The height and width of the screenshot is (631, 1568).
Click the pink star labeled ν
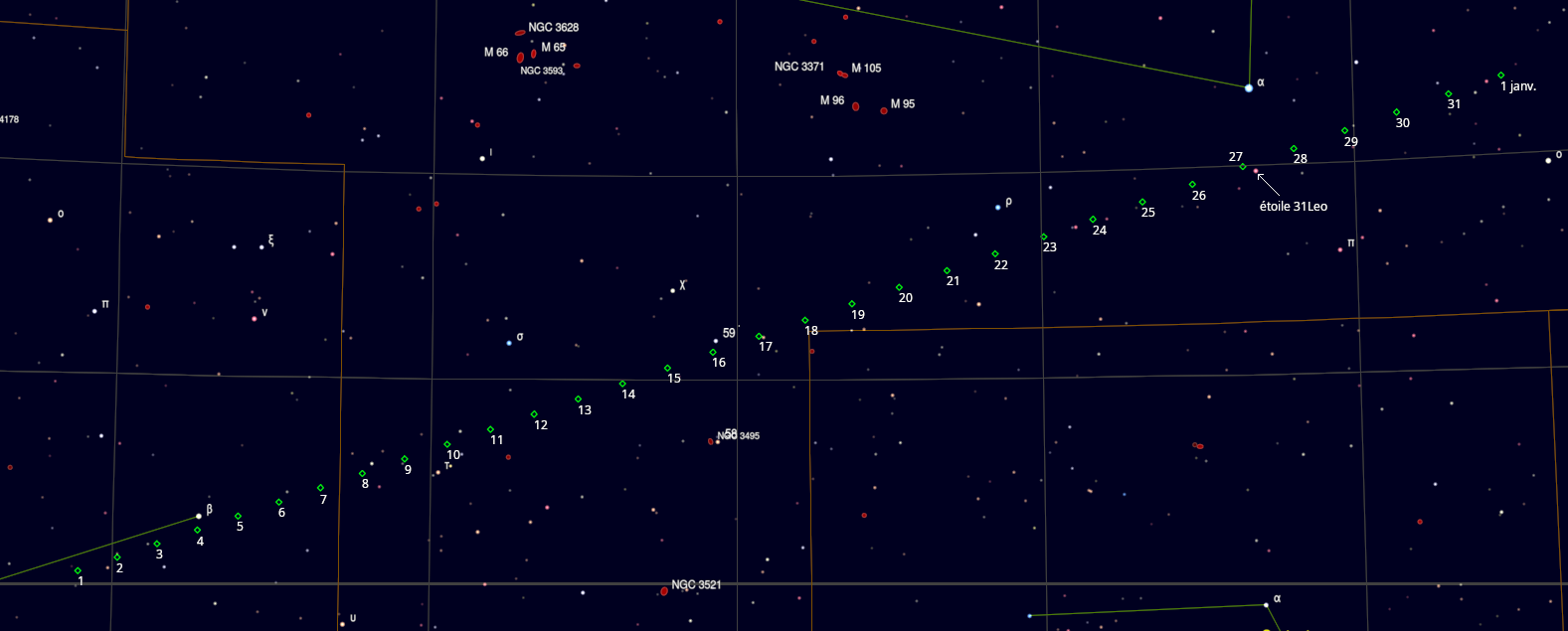tap(254, 318)
